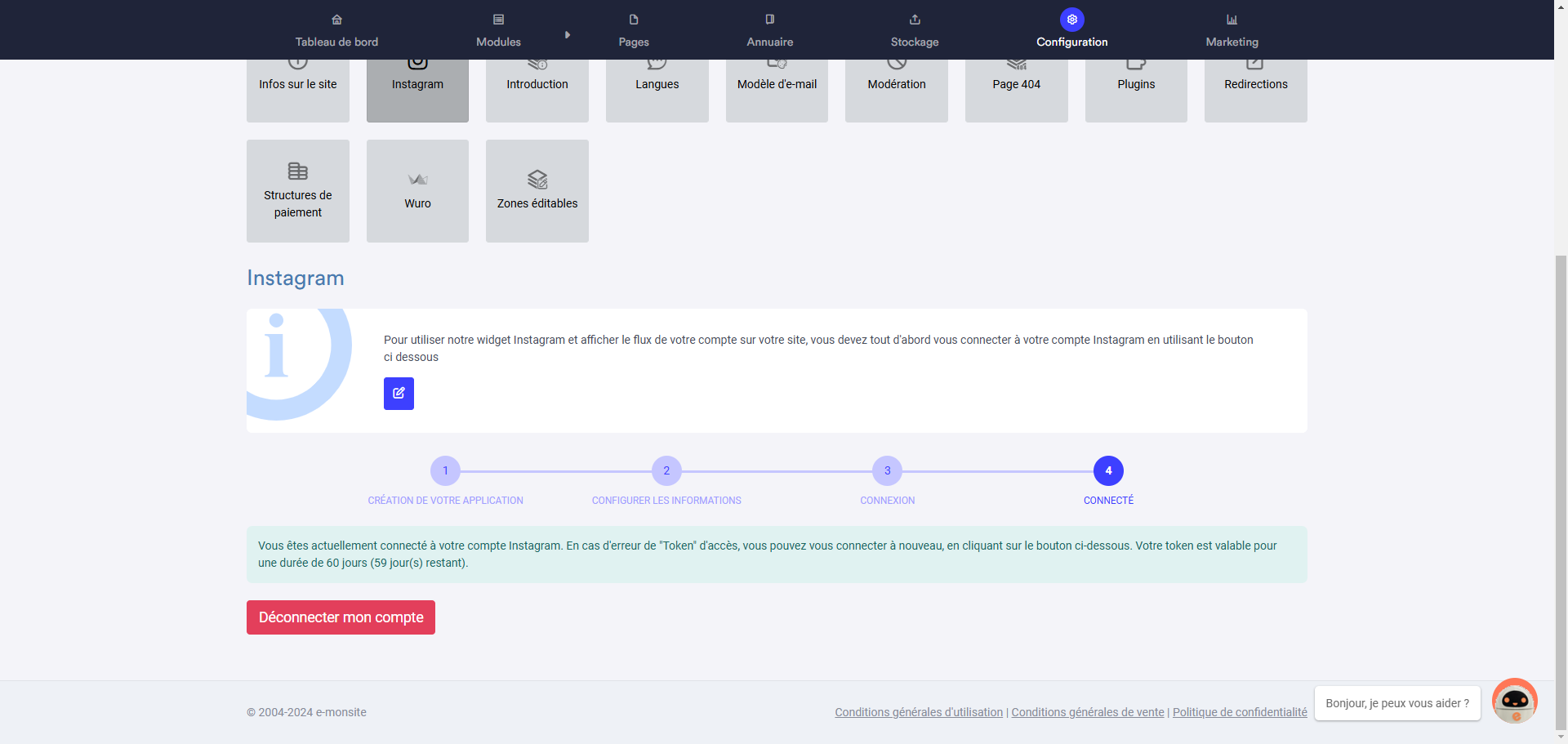Open Conditions générales d'utilisation link
This screenshot has height=744, width=1568.
pos(919,712)
